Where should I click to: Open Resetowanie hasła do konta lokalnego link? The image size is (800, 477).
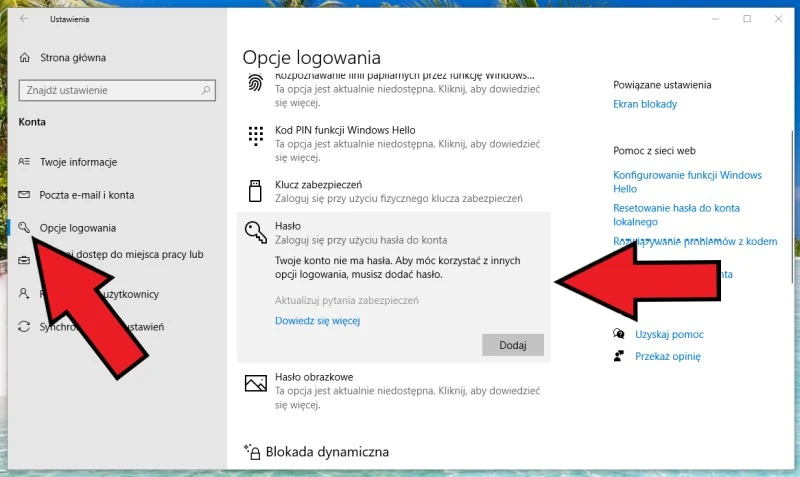click(676, 214)
